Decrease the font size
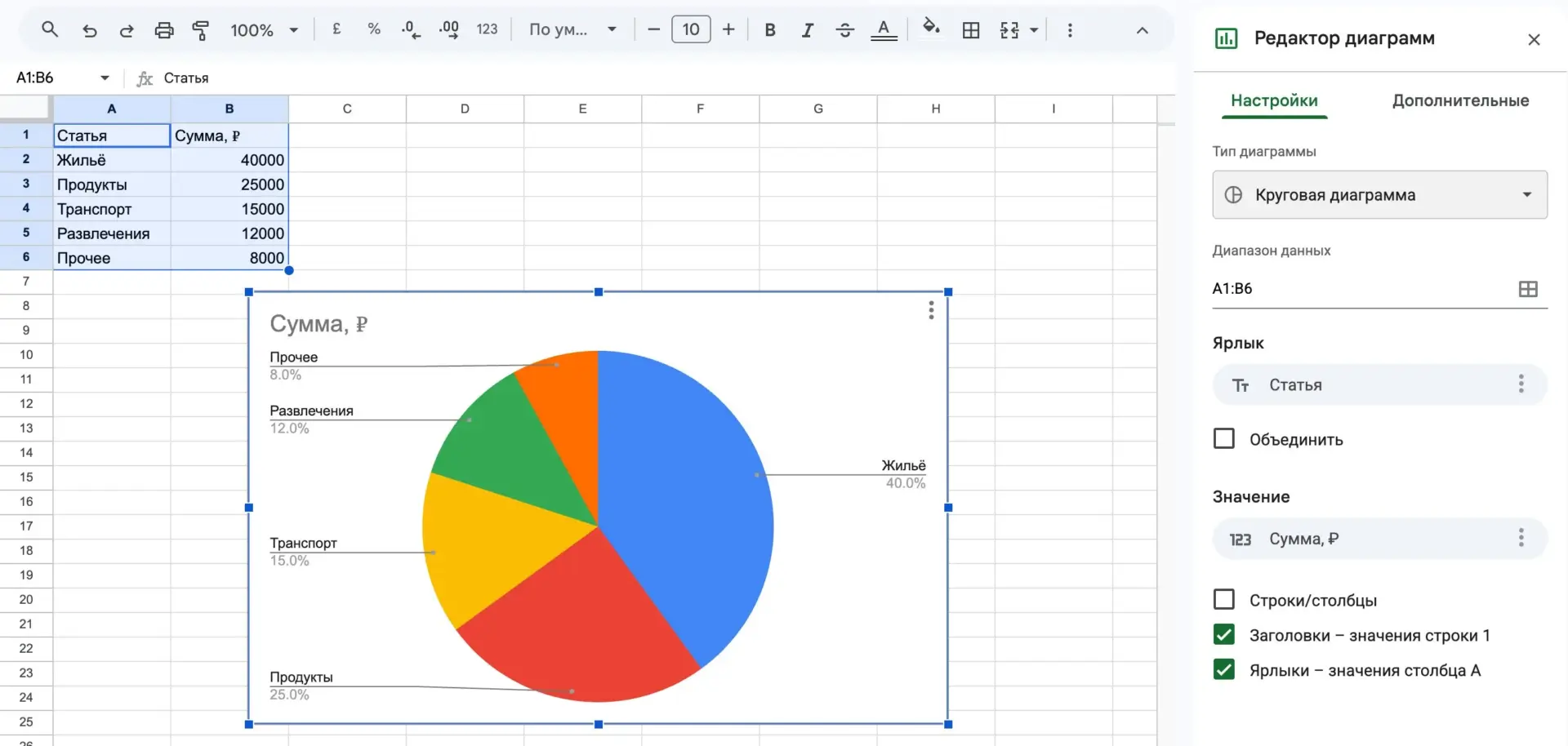Image resolution: width=1568 pixels, height=746 pixels. pyautogui.click(x=653, y=29)
